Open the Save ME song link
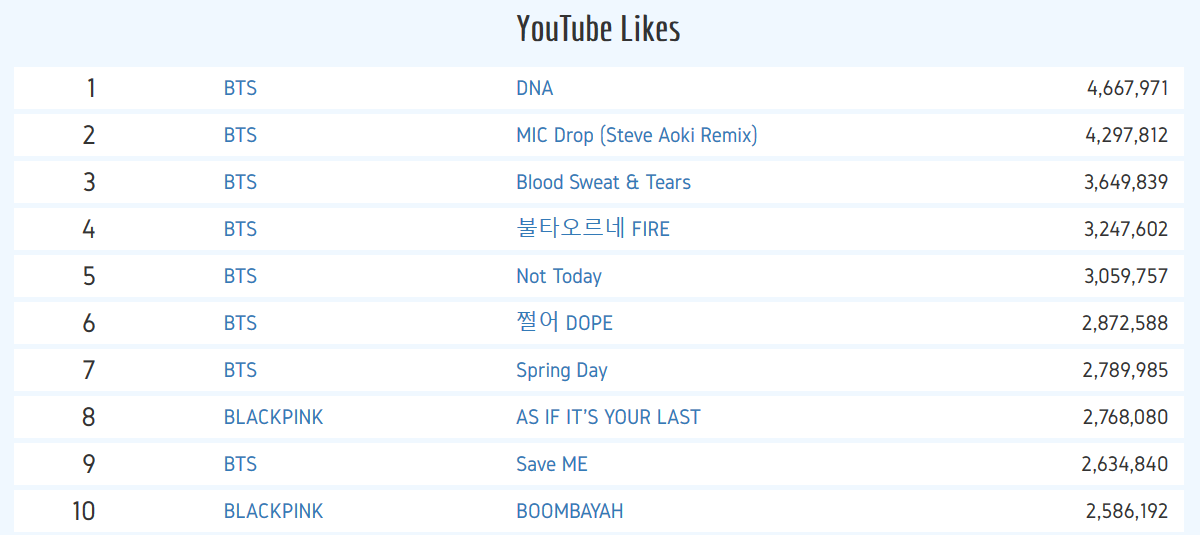Viewport: 1200px width, 535px height. point(551,464)
